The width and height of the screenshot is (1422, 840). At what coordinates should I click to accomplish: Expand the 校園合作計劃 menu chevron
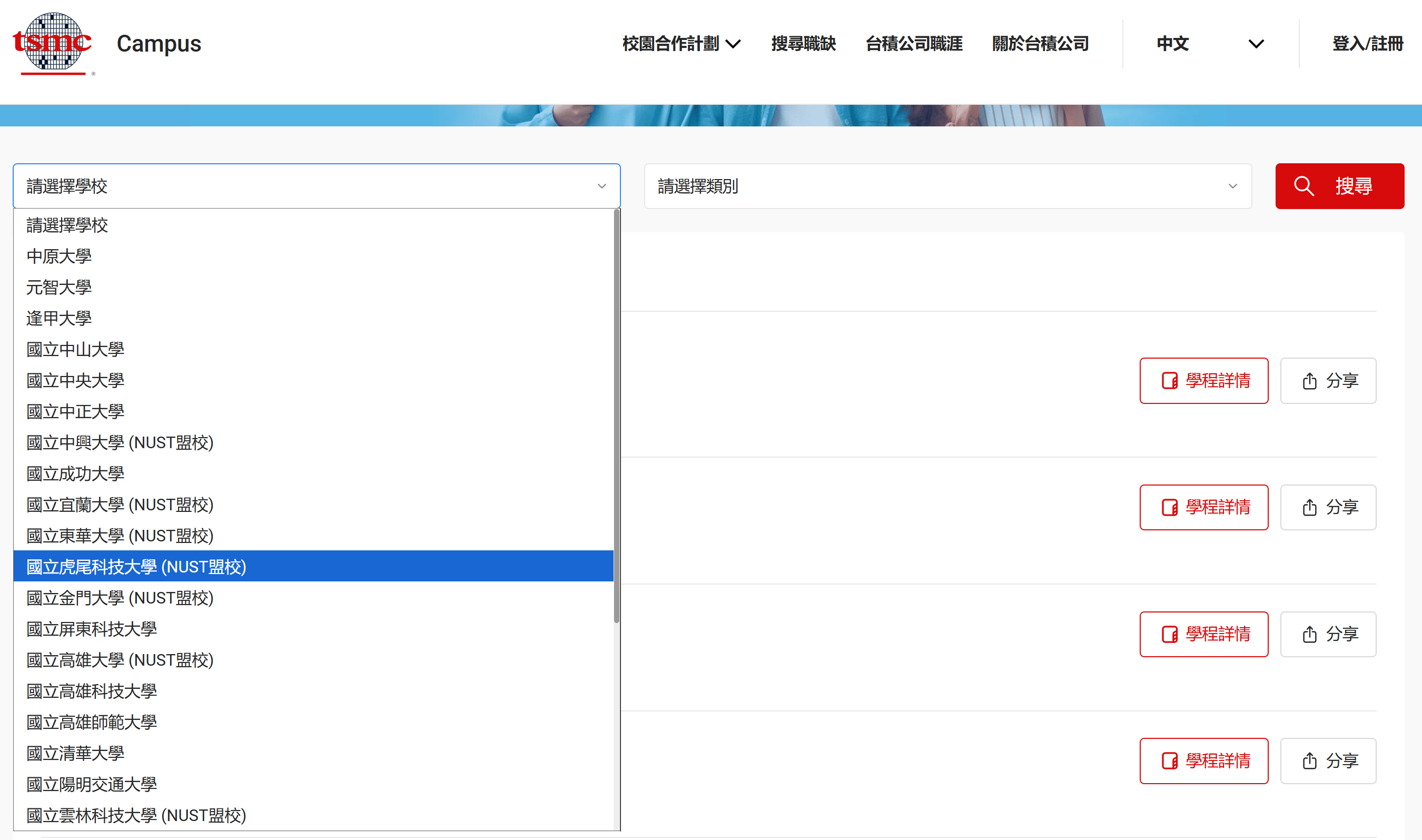(x=734, y=43)
